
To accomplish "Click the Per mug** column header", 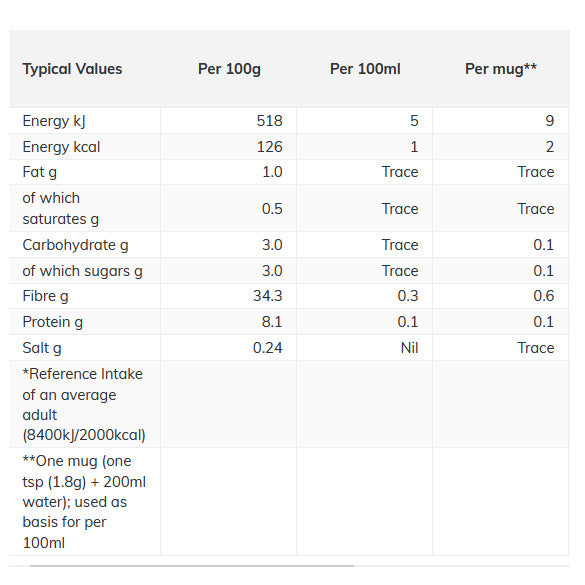I will point(501,69).
